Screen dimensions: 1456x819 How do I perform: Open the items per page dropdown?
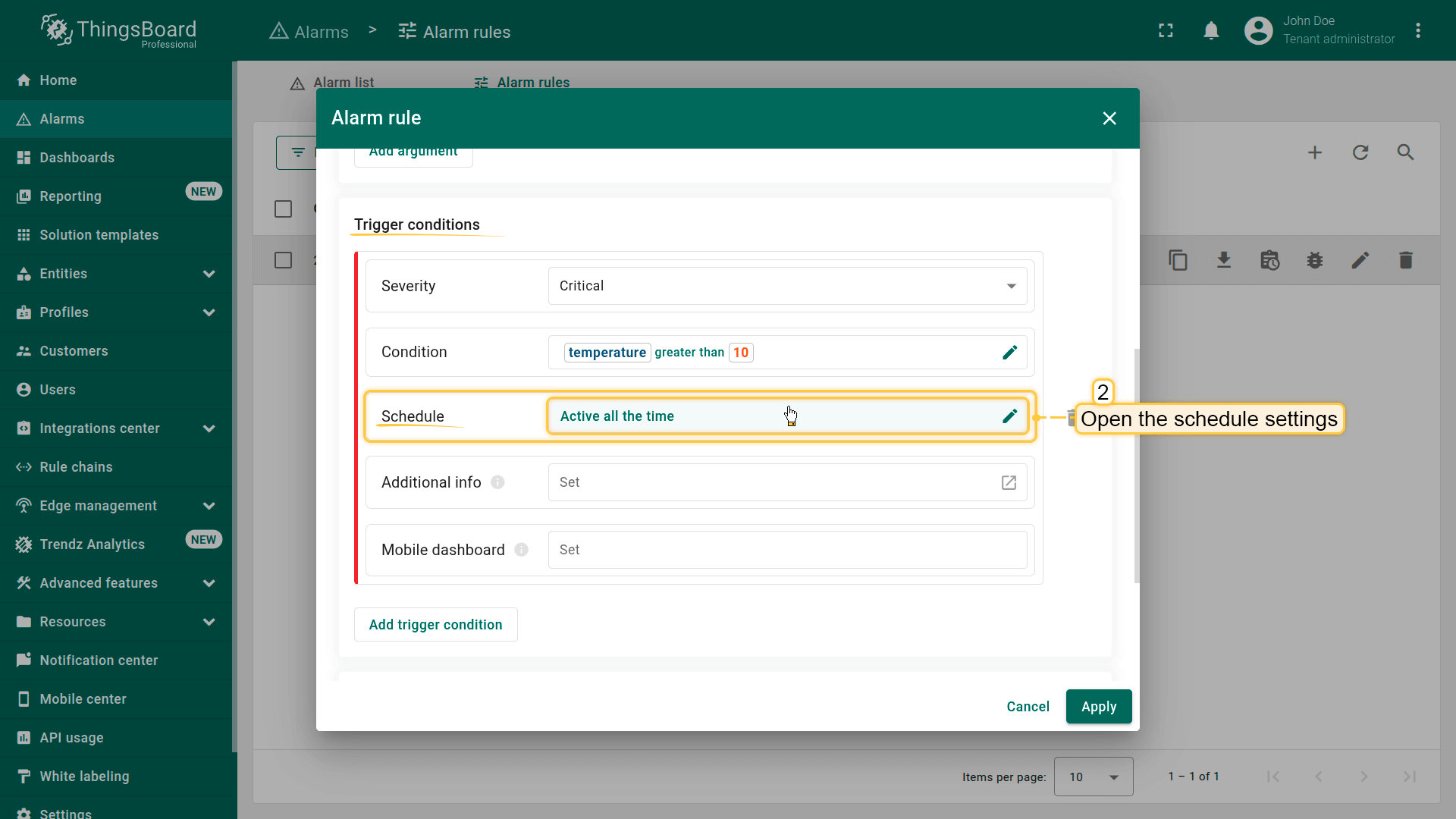(1093, 777)
